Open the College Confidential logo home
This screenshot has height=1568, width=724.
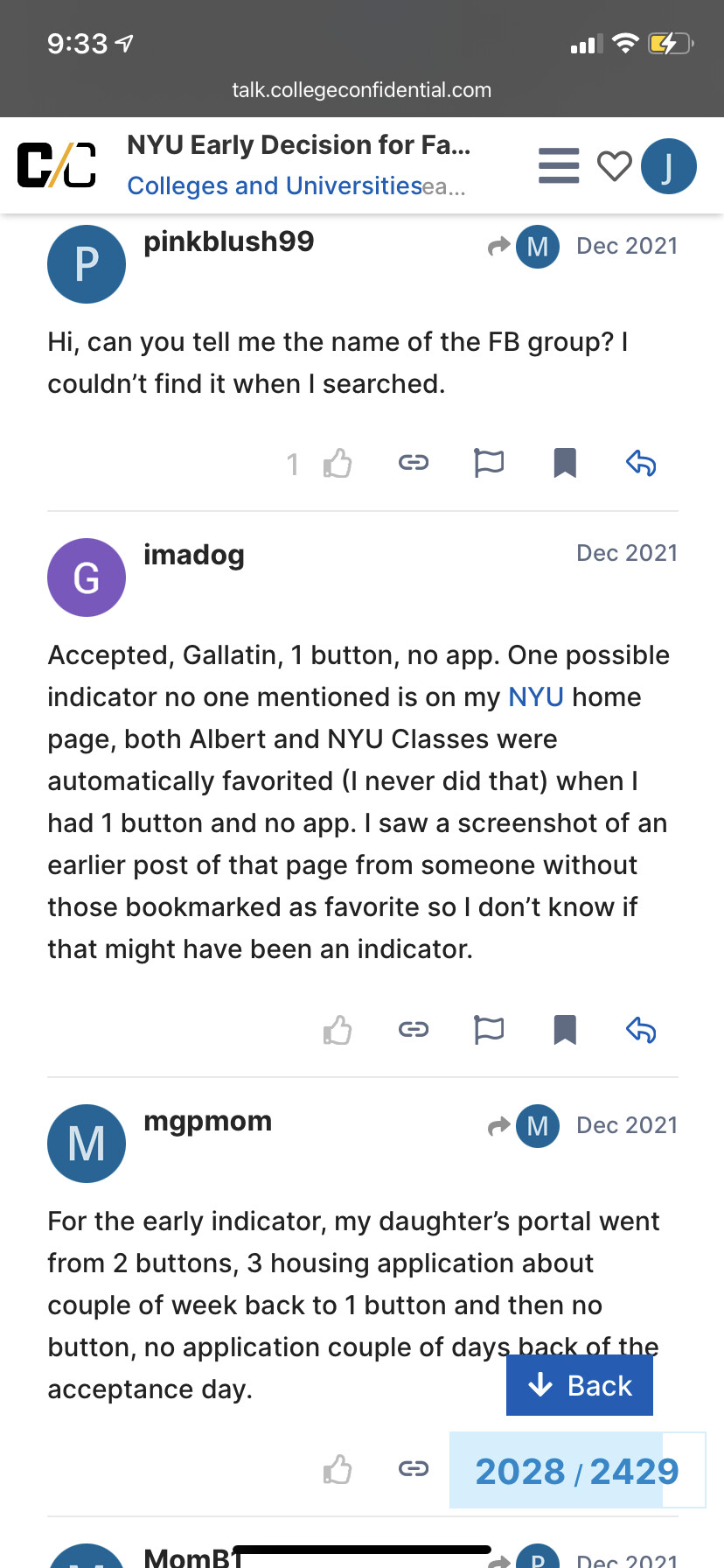(57, 164)
